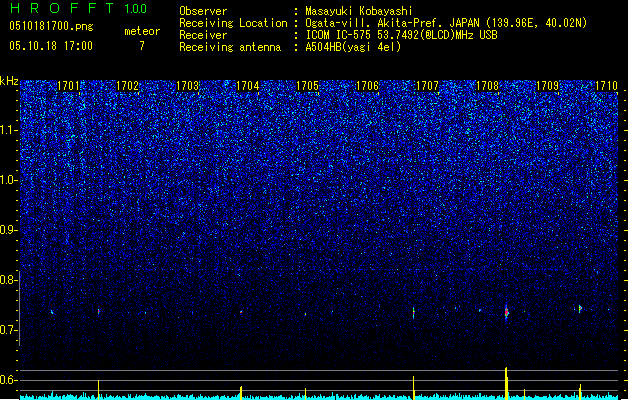Click the yellow power spike after 1701
The width and height of the screenshot is (629, 400).
[99, 390]
